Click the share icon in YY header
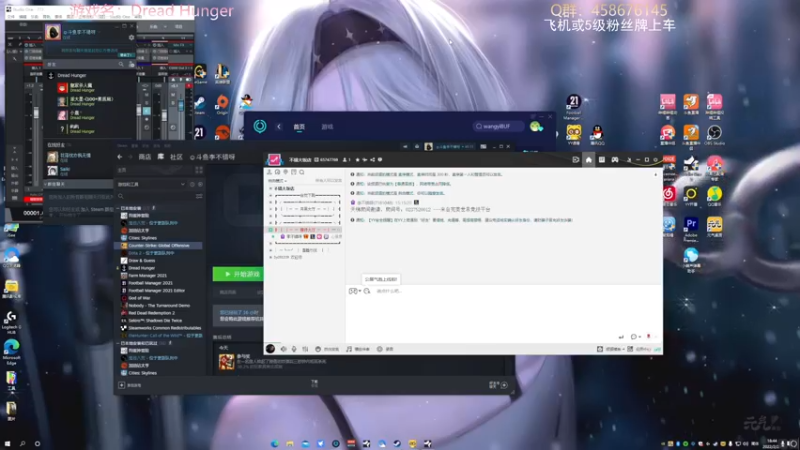800x450 pixels. (x=372, y=160)
